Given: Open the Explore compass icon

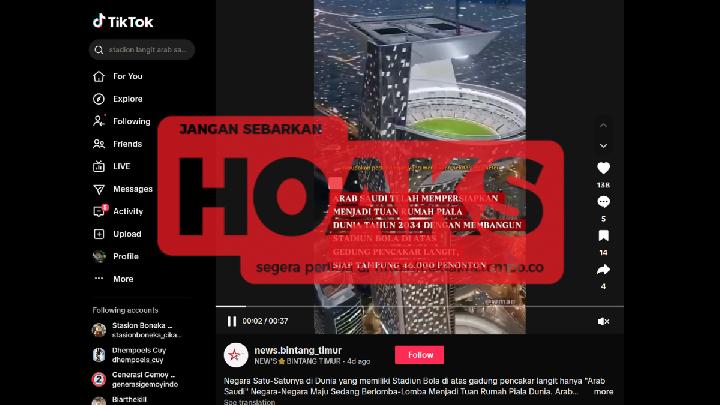Looking at the screenshot, I should point(99,99).
